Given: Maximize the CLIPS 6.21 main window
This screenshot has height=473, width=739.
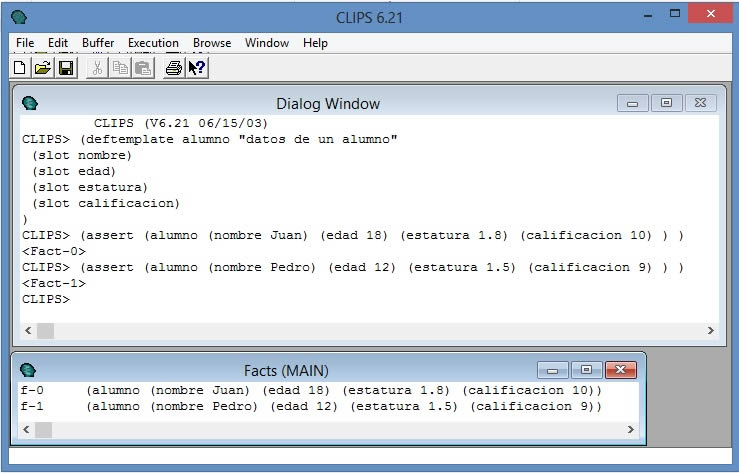Looking at the screenshot, I should tap(675, 15).
